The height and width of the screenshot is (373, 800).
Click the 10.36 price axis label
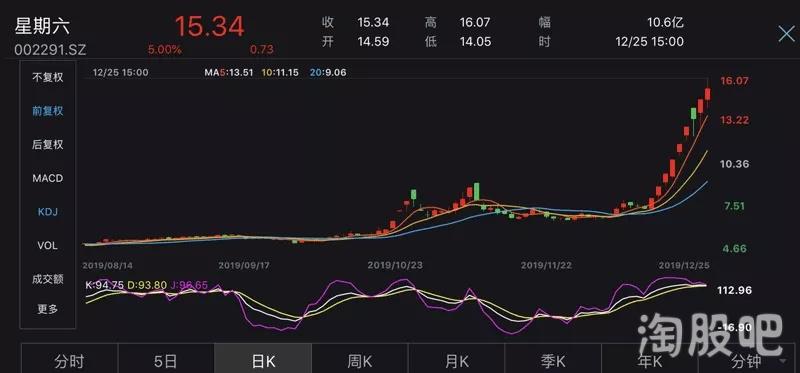[735, 164]
